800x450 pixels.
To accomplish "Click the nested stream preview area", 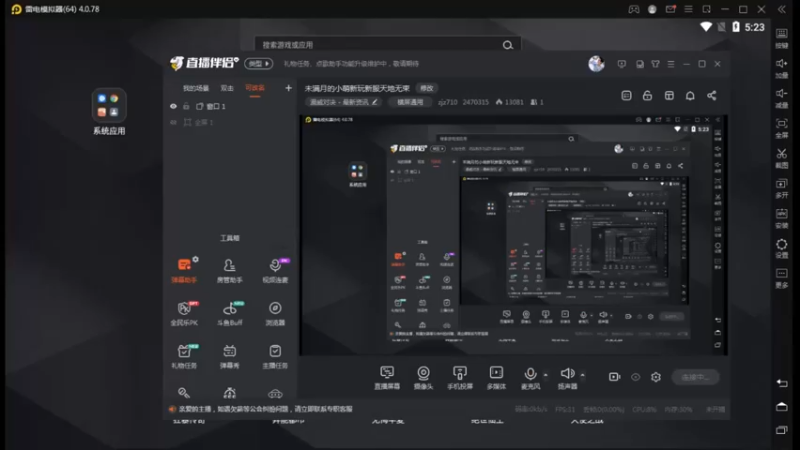I will click(513, 235).
